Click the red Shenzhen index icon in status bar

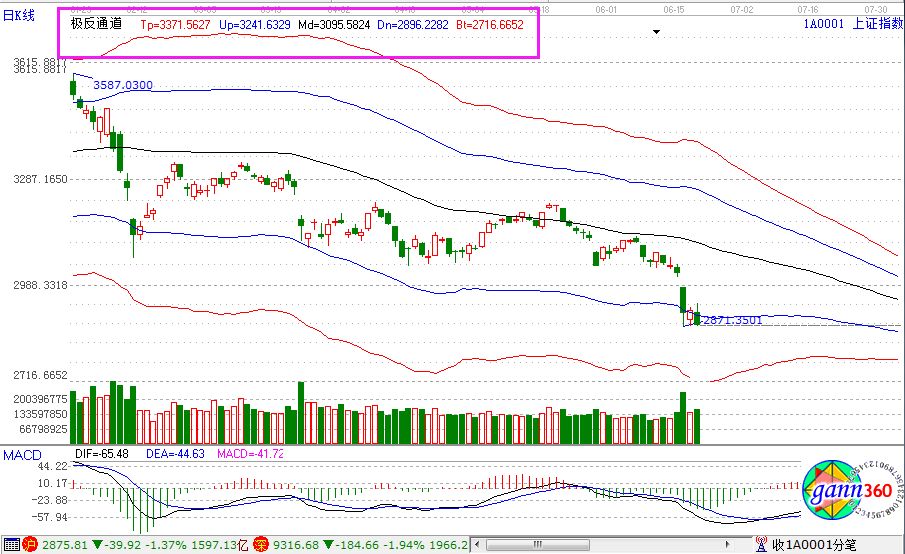click(259, 545)
